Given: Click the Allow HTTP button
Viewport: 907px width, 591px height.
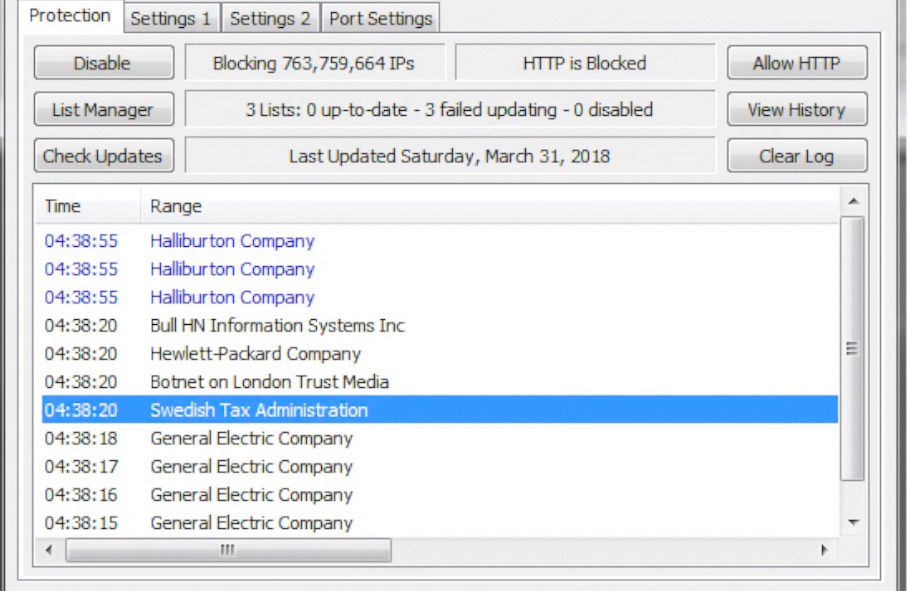Looking at the screenshot, I should pos(796,63).
